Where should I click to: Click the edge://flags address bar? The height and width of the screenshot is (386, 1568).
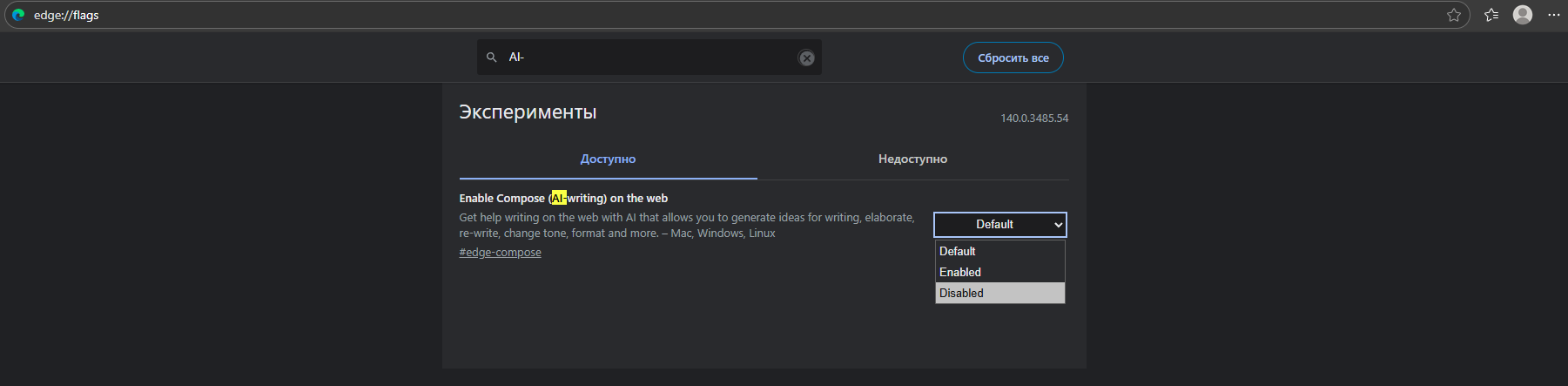697,15
